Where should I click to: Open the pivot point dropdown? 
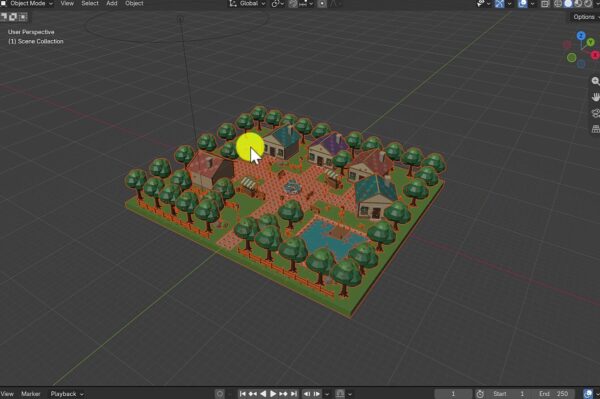[x=277, y=4]
